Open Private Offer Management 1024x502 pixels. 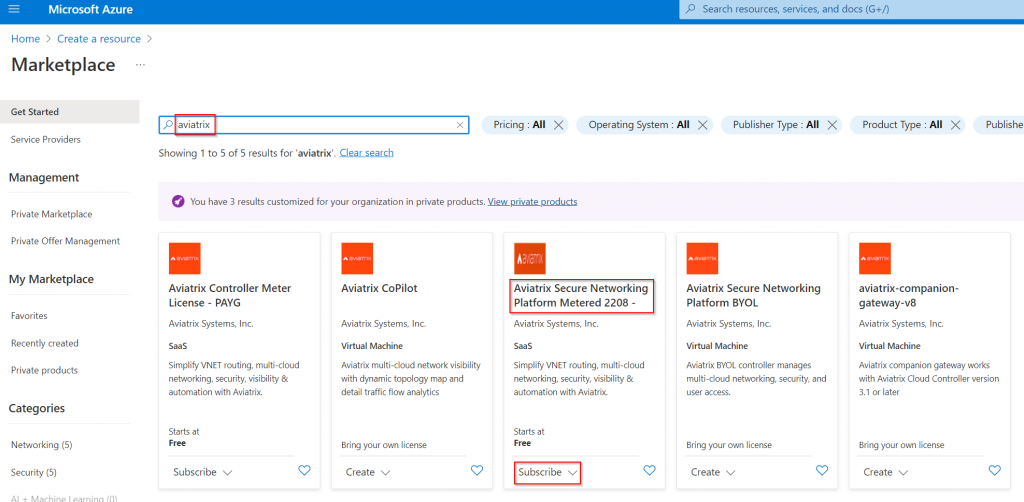coord(65,241)
